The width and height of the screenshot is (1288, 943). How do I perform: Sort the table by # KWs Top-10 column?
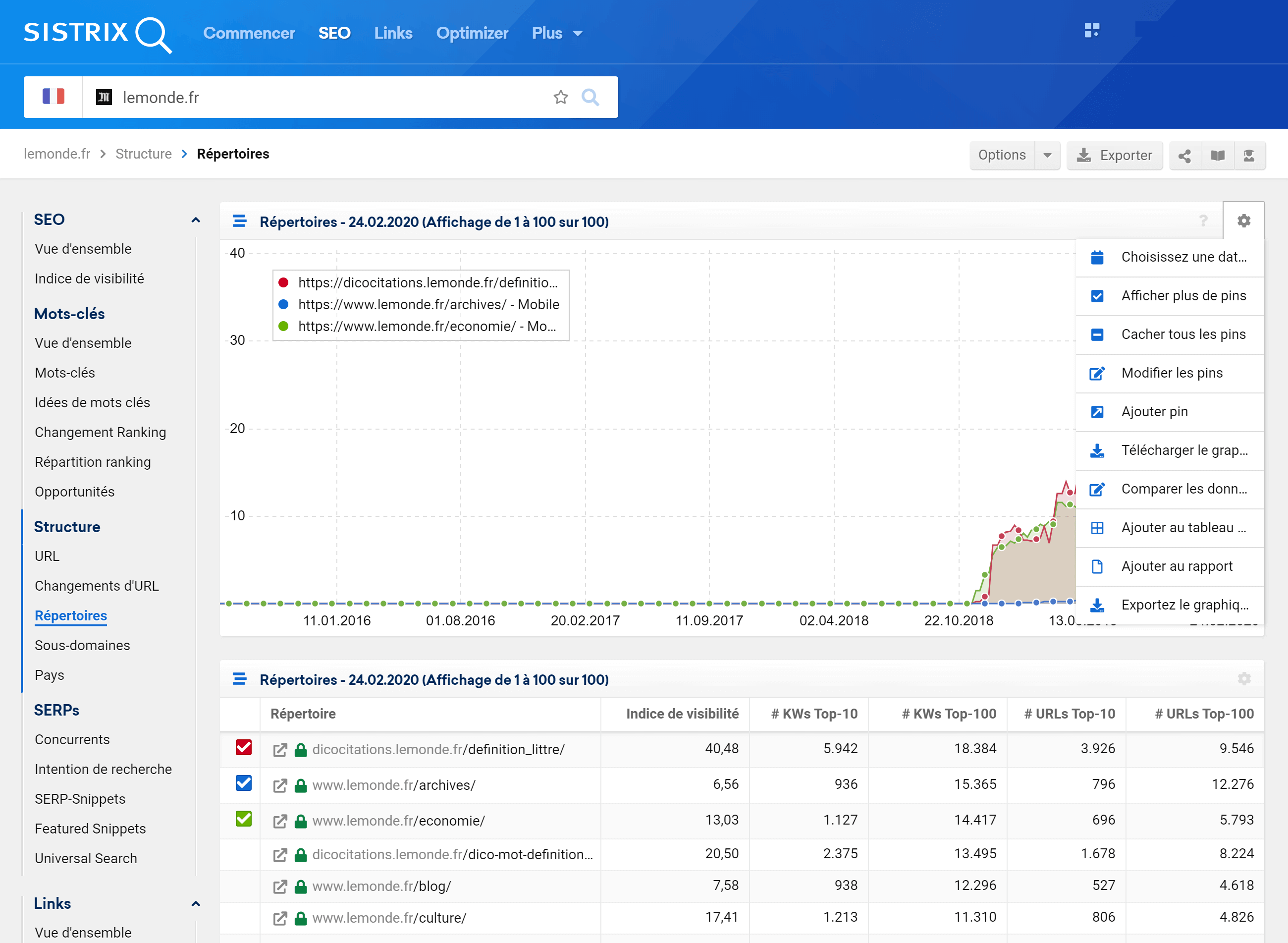(x=814, y=714)
